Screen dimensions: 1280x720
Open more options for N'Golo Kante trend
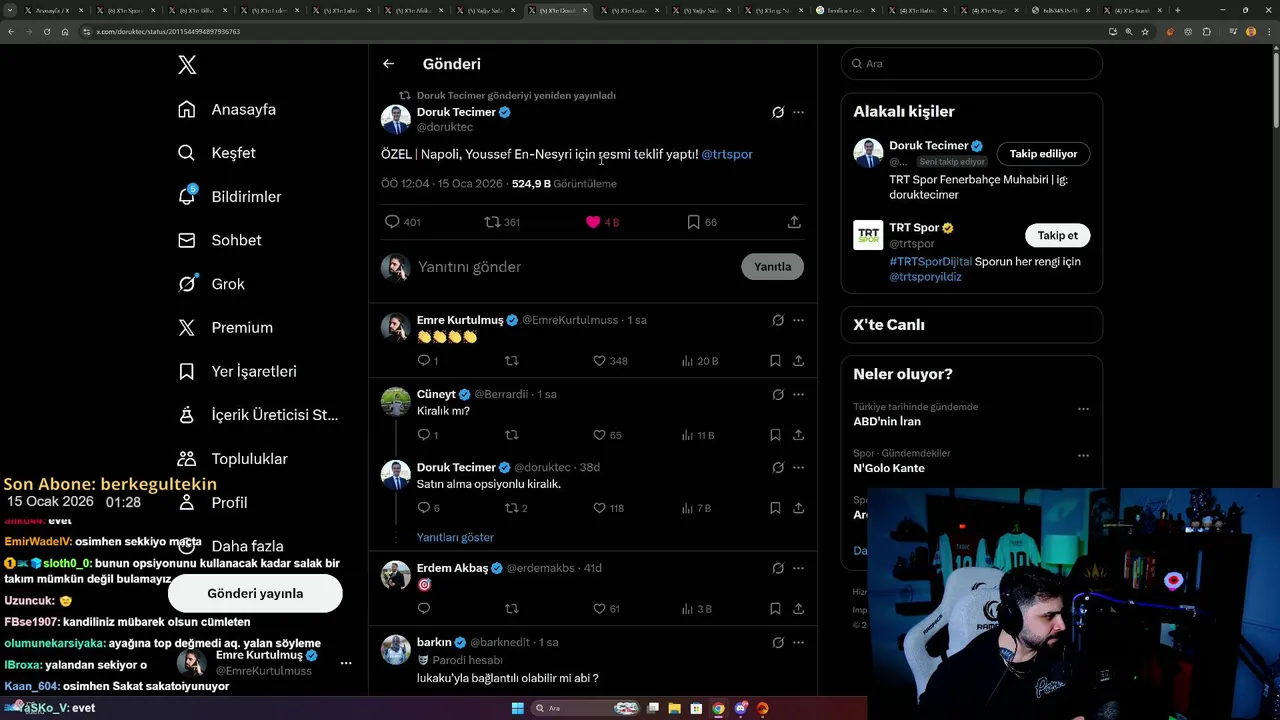[1083, 456]
